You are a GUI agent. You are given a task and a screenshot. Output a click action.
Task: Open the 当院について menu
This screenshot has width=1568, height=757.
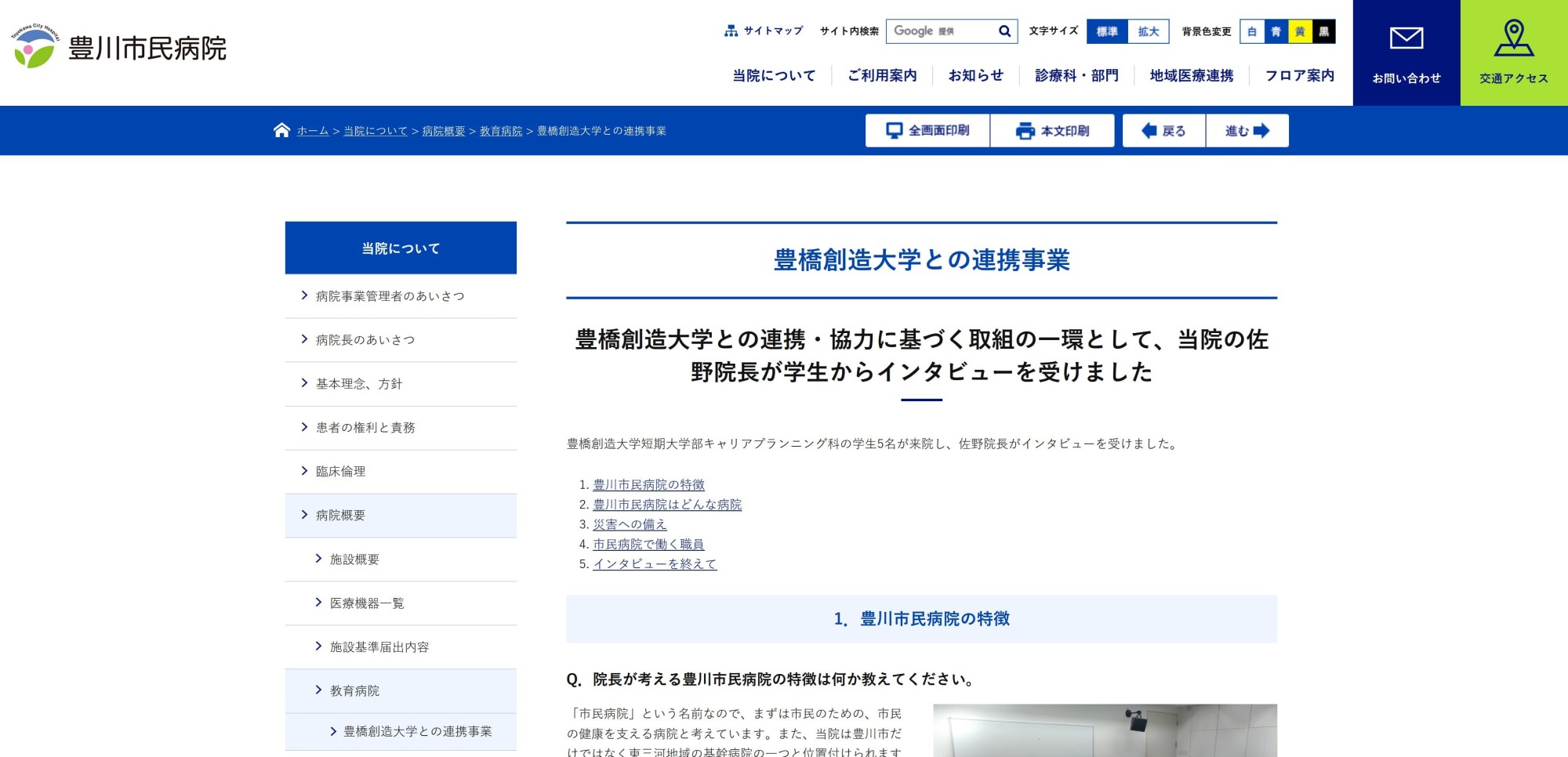(774, 75)
